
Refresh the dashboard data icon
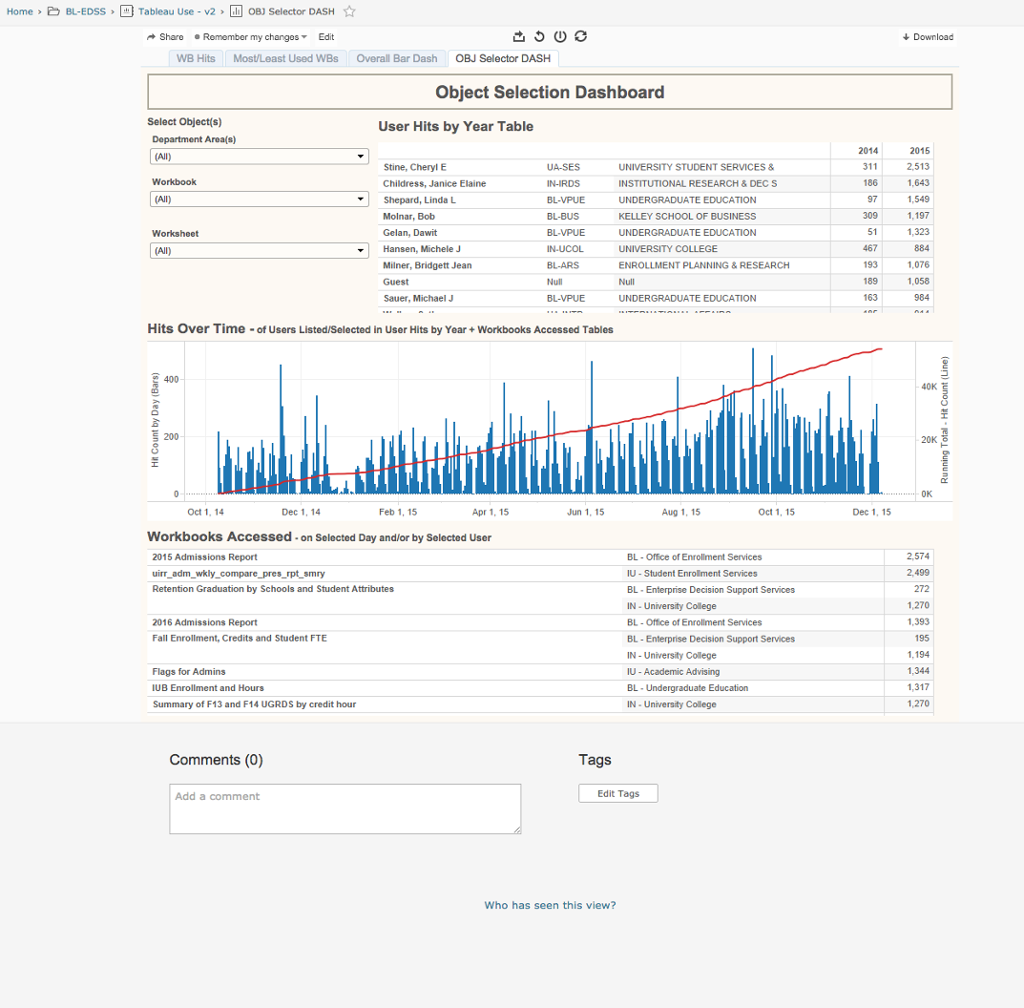pos(581,37)
